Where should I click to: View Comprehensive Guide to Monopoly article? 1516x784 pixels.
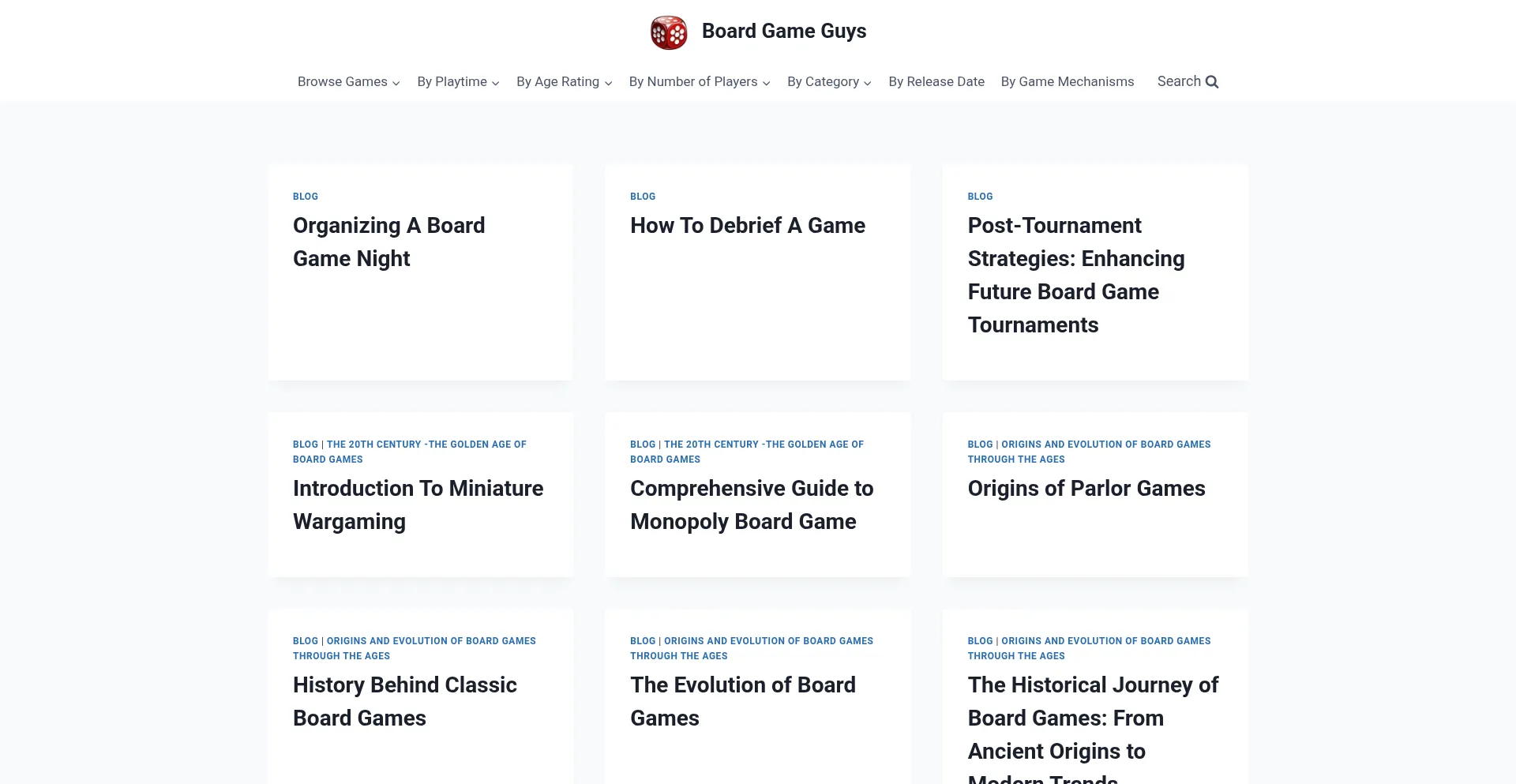(751, 505)
